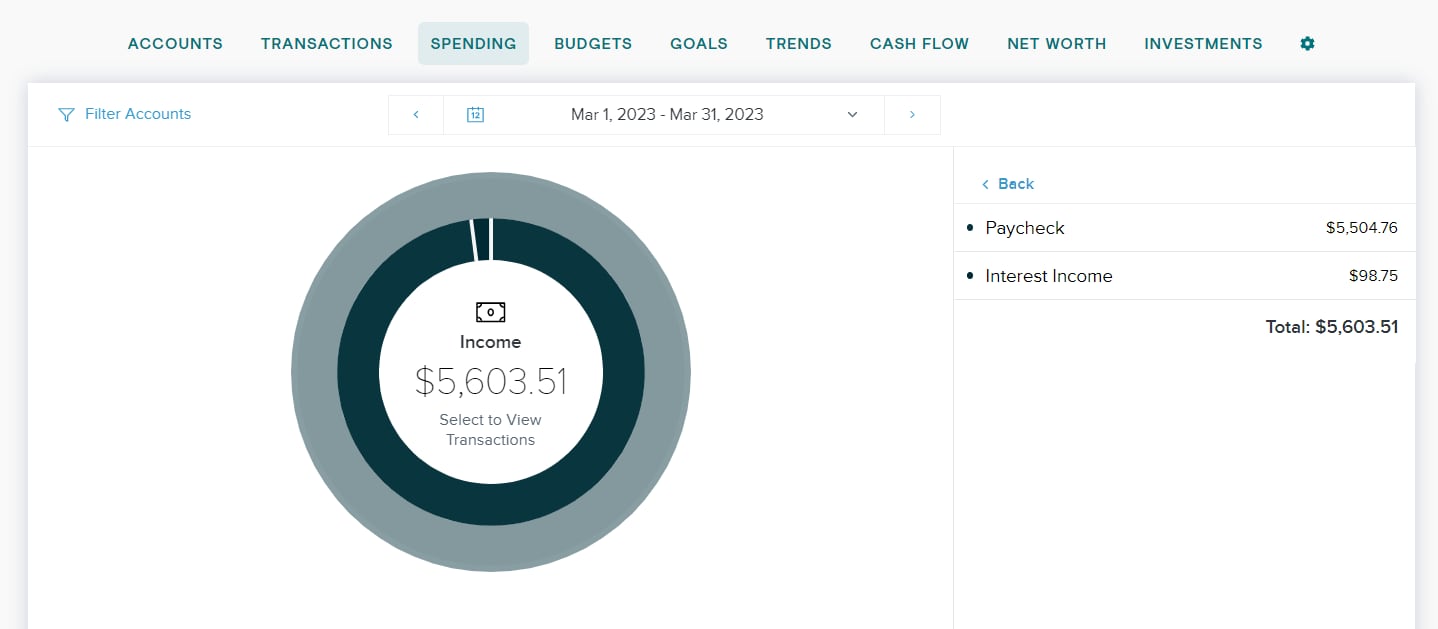Click the $98.75 amount
The image size is (1438, 629).
pos(1374,276)
